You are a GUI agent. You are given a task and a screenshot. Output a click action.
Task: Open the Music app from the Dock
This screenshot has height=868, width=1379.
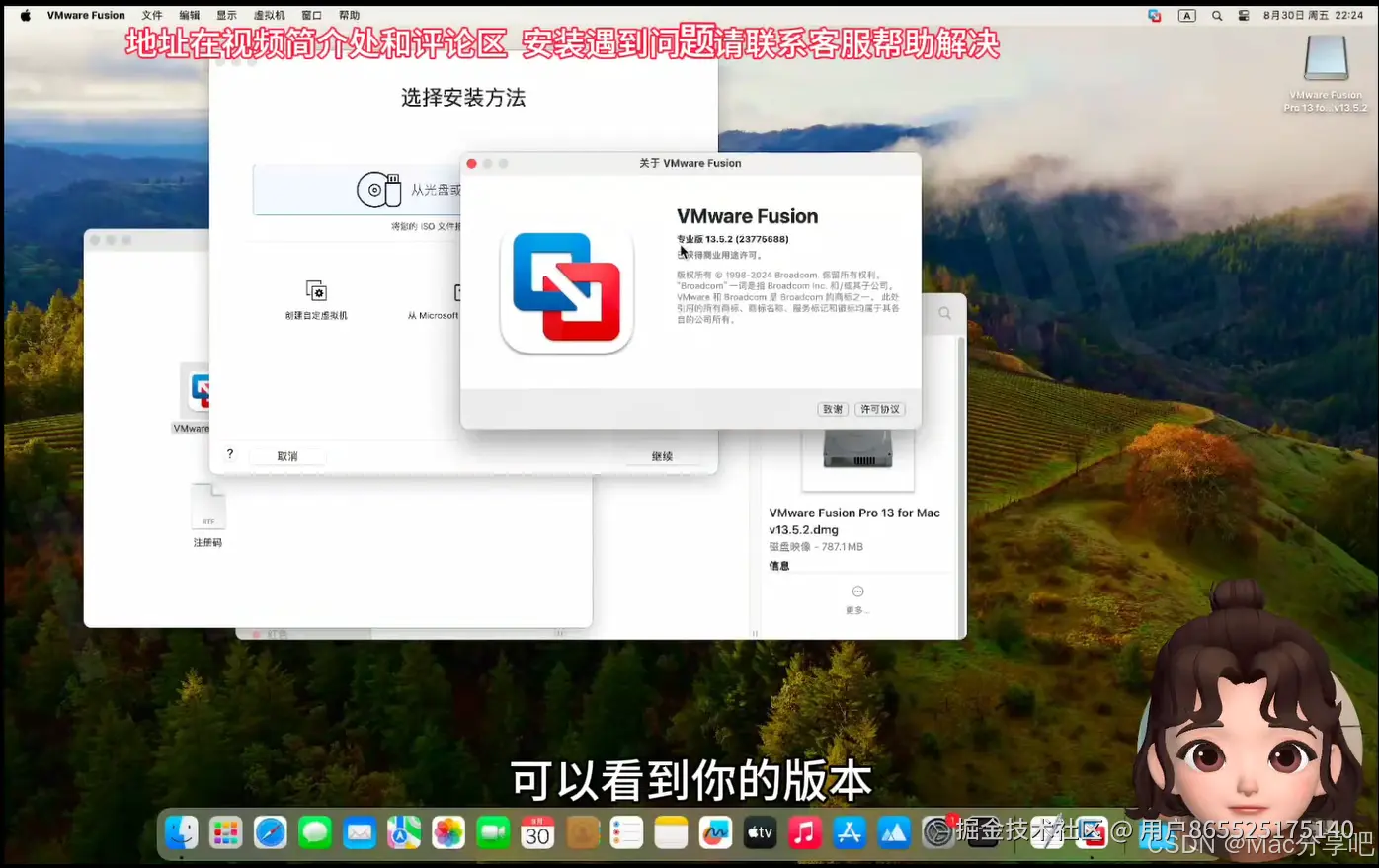click(x=804, y=832)
